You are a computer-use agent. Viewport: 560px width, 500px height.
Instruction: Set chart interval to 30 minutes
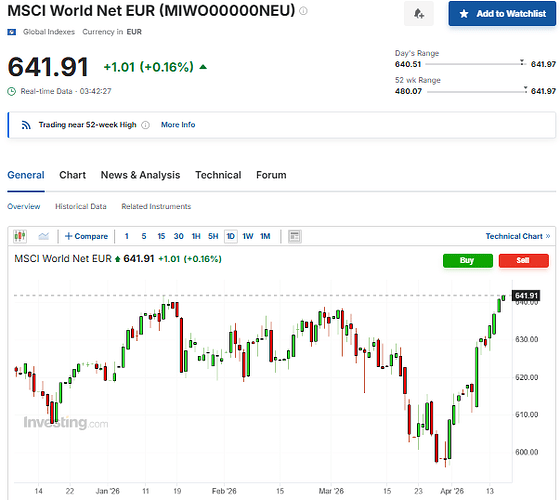click(x=179, y=236)
